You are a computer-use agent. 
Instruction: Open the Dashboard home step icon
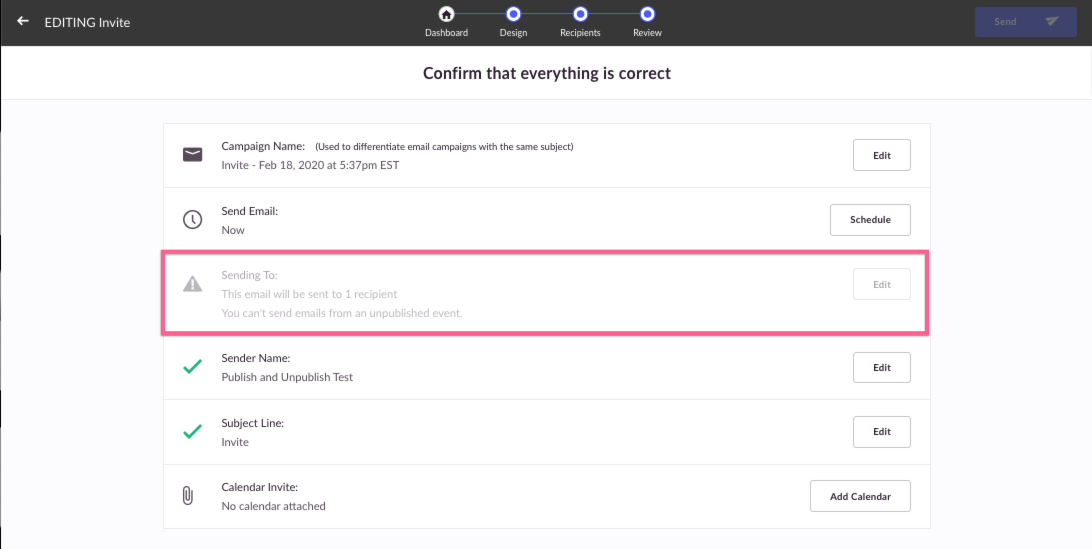click(x=446, y=14)
